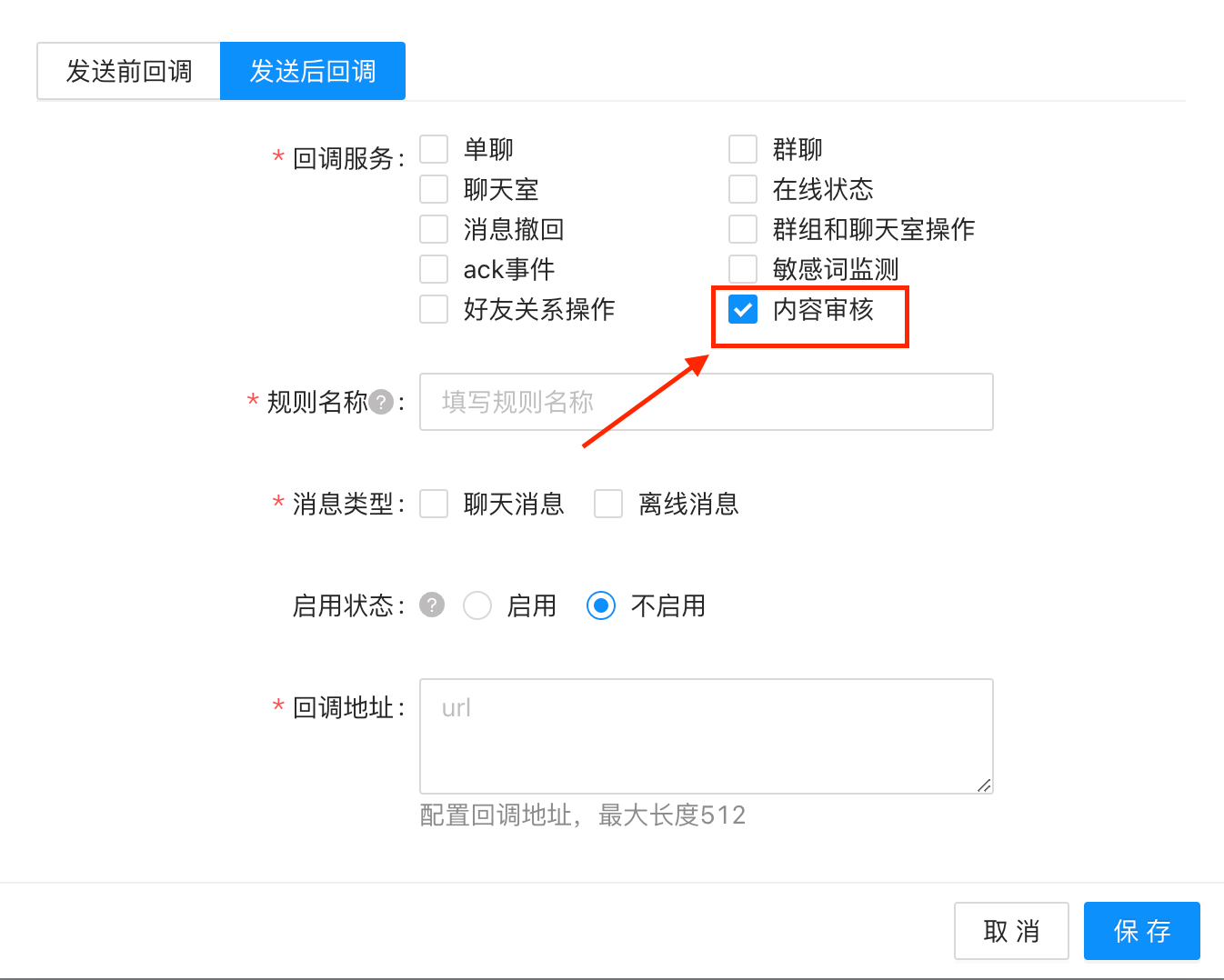1224x980 pixels.
Task: Click the blue 保存 button
Action: pyautogui.click(x=1142, y=931)
